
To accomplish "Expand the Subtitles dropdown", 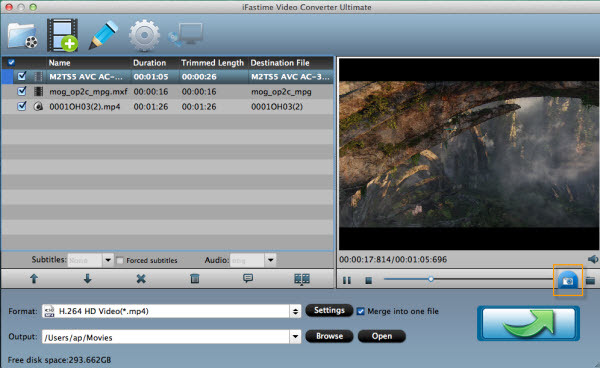I will [x=108, y=260].
